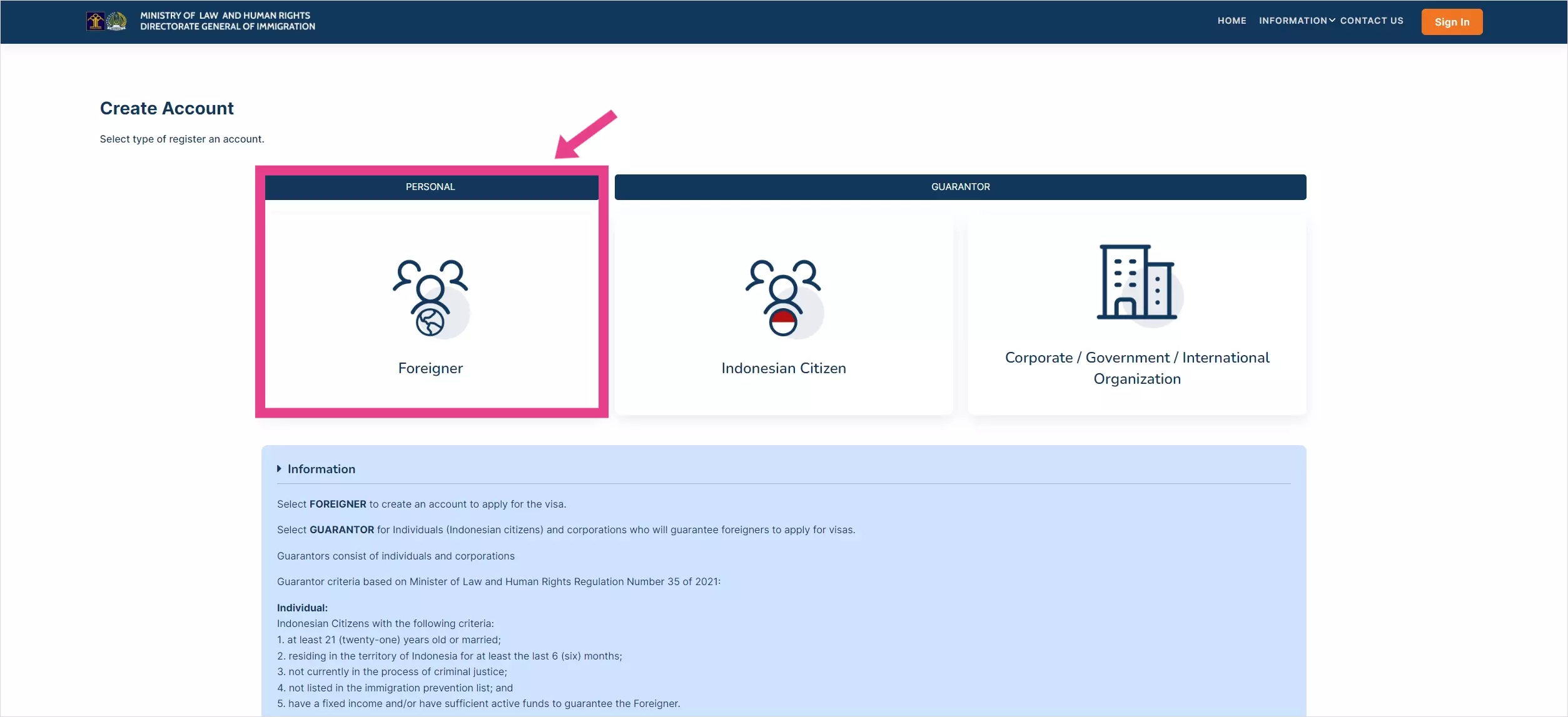The width and height of the screenshot is (1568, 717).
Task: Click the Foreigner people-with-globe icon
Action: 430,298
